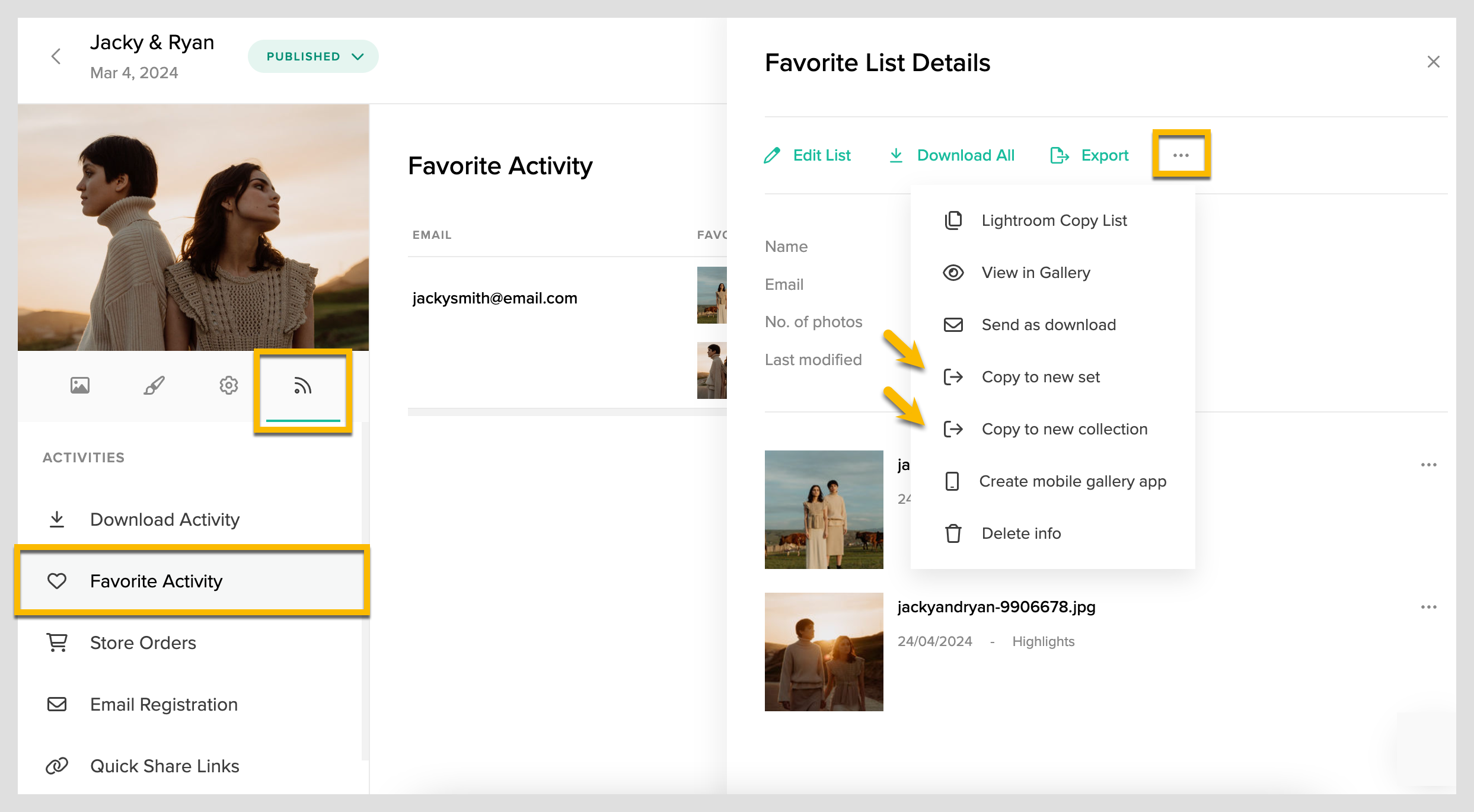Select the activity feed icon
The height and width of the screenshot is (812, 1474).
point(303,385)
